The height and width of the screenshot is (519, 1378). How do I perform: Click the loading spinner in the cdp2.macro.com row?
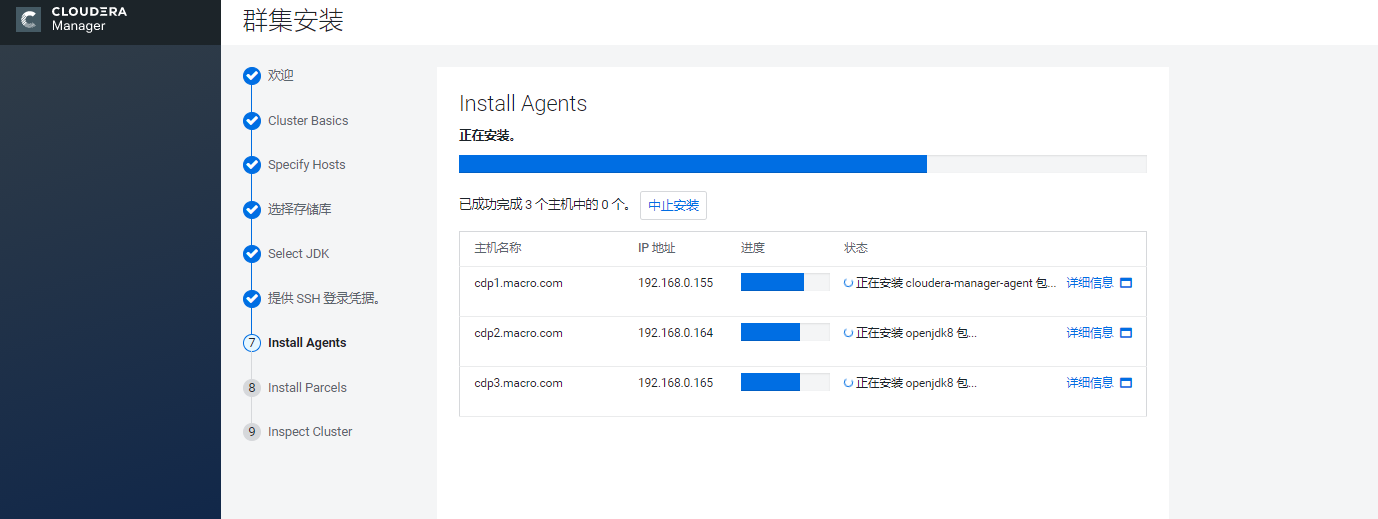pos(849,333)
